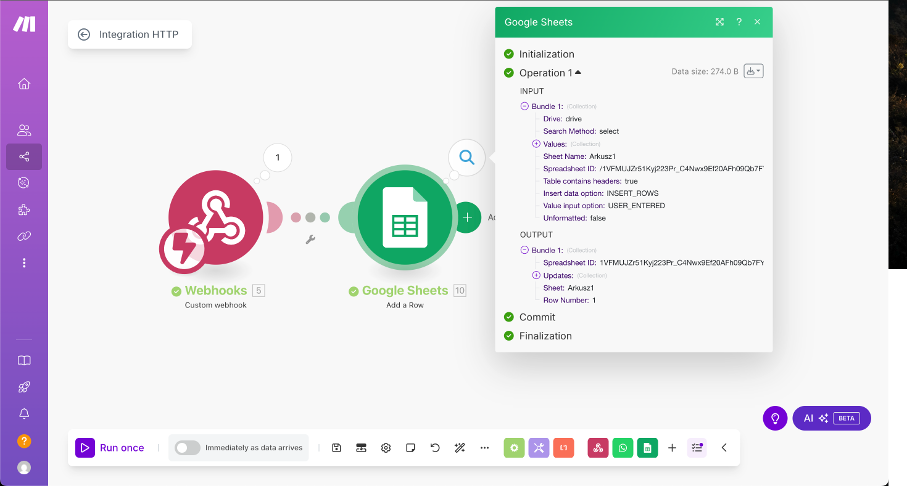Image resolution: width=908 pixels, height=486 pixels.
Task: Open the checklist icon in the toolbar
Action: pos(697,448)
